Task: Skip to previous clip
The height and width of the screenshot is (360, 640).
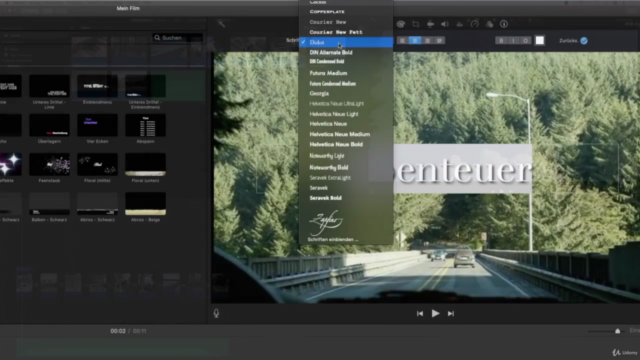Action: pyautogui.click(x=420, y=313)
